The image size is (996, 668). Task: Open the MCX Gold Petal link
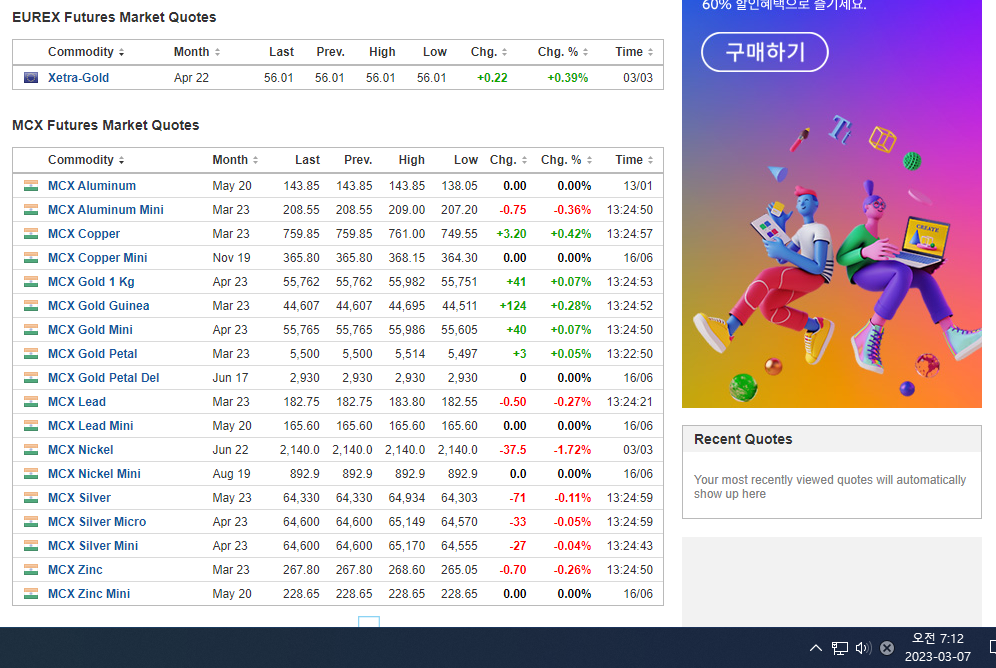point(92,354)
